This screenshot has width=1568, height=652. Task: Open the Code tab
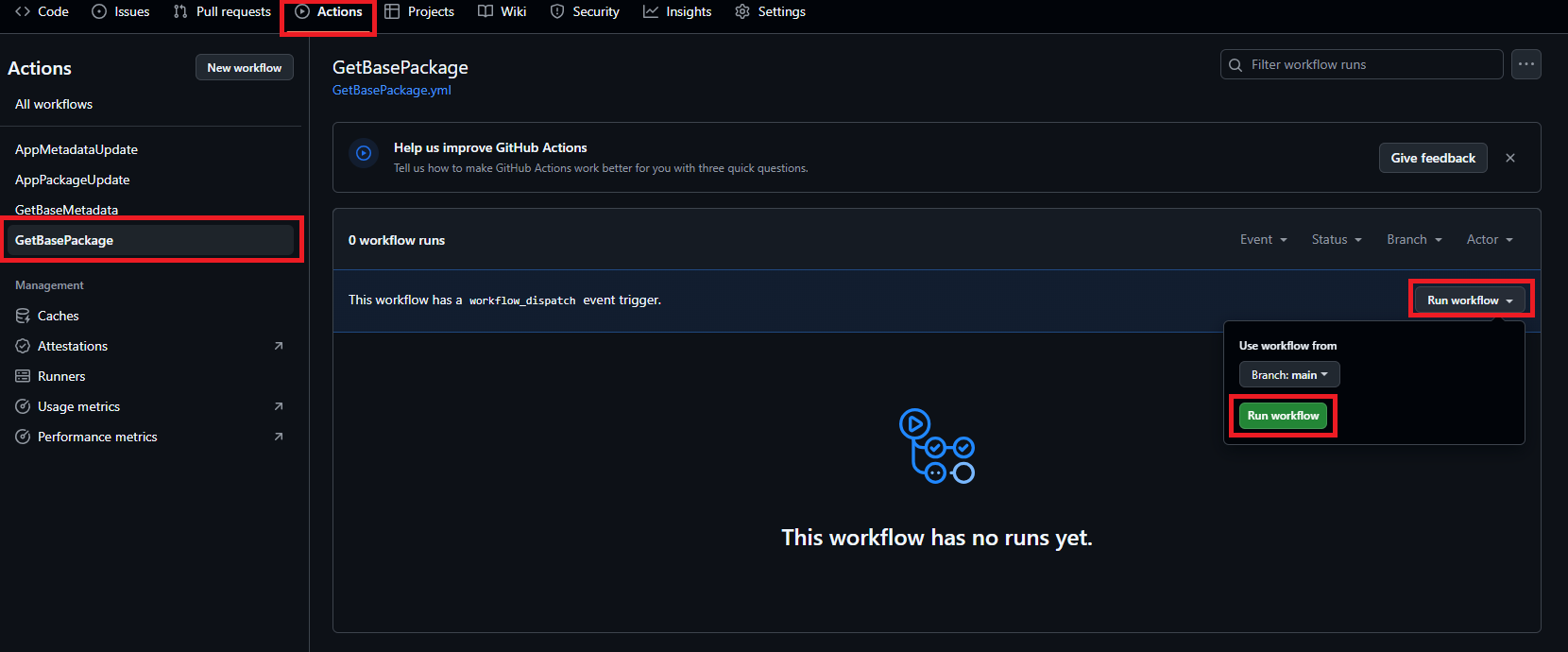click(42, 11)
